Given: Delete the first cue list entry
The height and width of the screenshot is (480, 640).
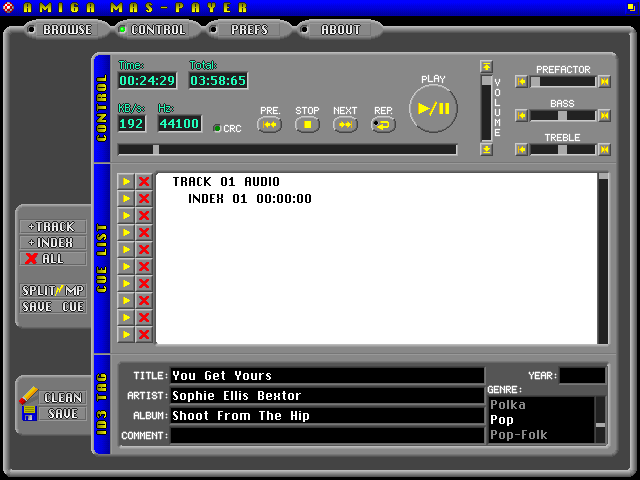Looking at the screenshot, I should coord(144,182).
